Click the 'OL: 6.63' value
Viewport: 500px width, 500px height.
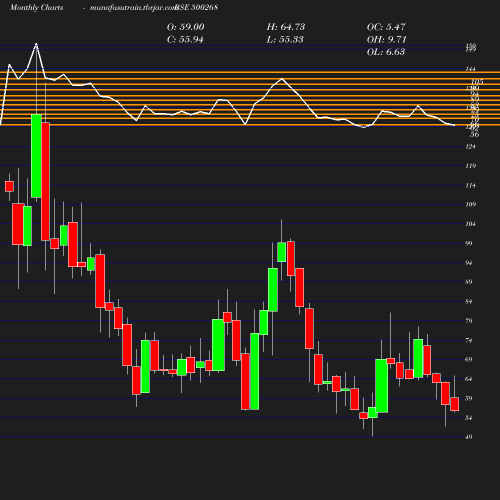[386, 52]
